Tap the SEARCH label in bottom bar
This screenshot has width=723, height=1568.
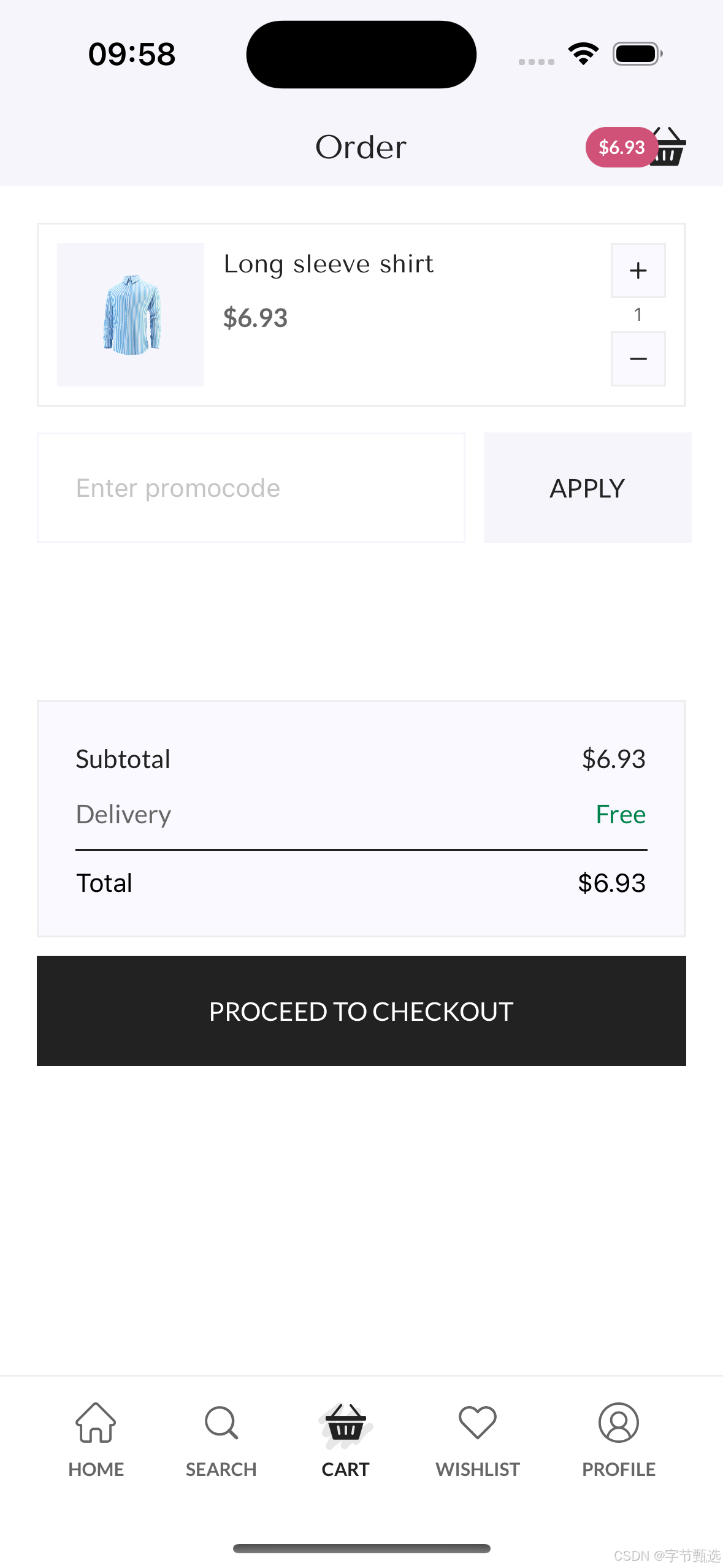pyautogui.click(x=221, y=1469)
